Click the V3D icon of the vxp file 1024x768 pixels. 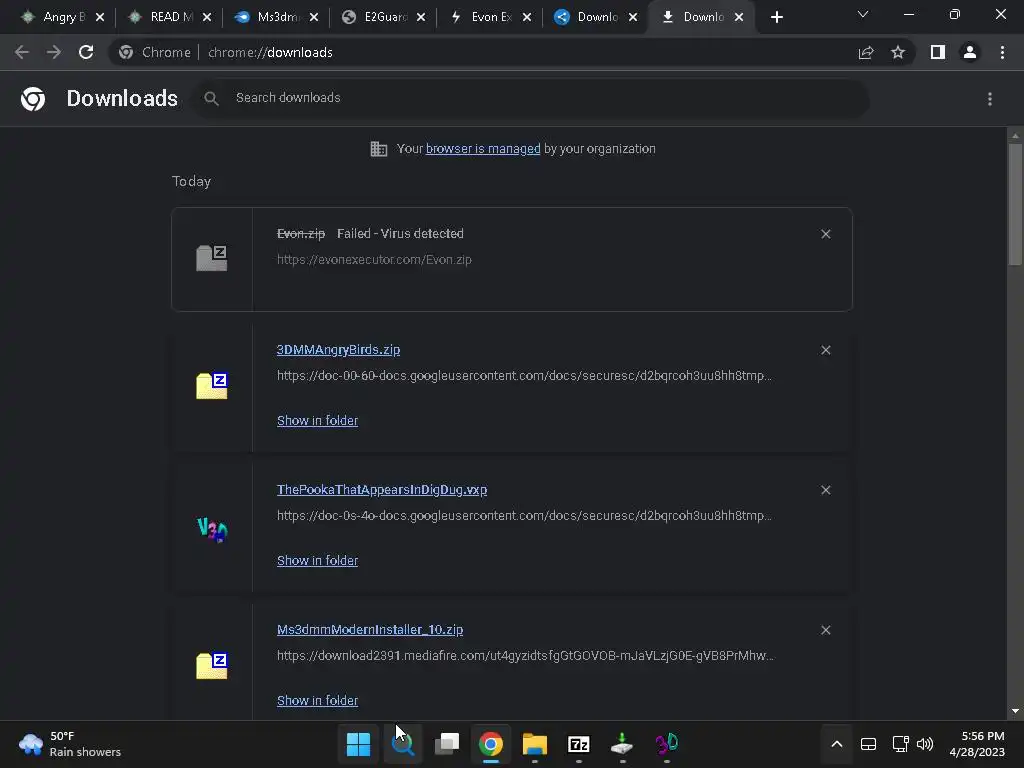point(212,529)
